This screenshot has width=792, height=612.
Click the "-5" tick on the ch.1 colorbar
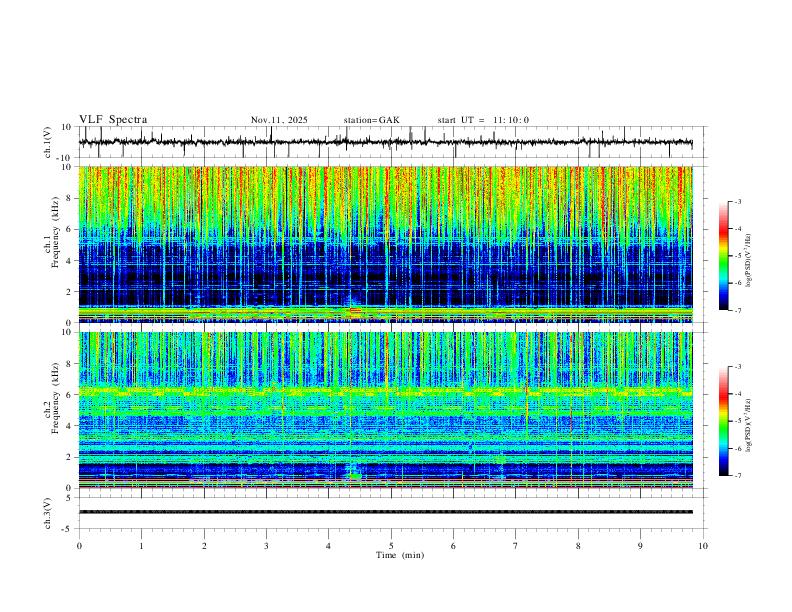737,256
